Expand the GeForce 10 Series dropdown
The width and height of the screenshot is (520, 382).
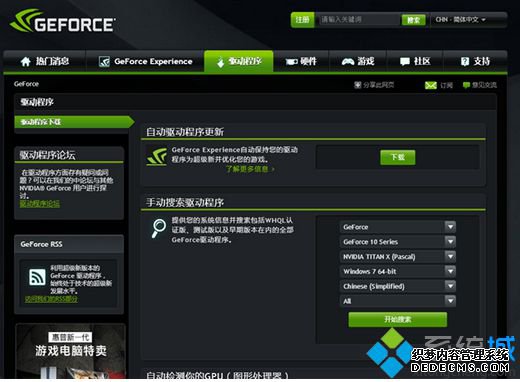click(x=398, y=242)
